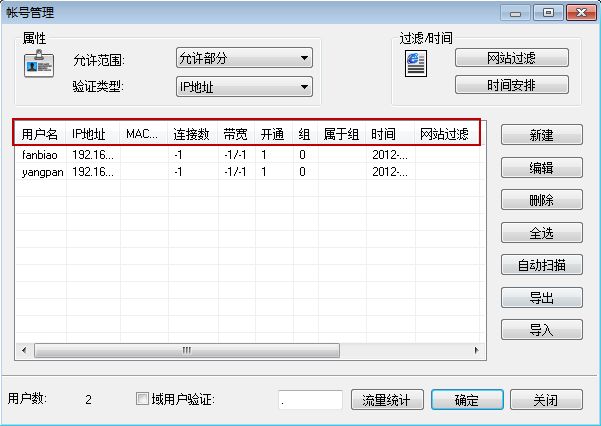Toggle the 域用户验证 checkbox
This screenshot has width=601, height=426.
(142, 399)
